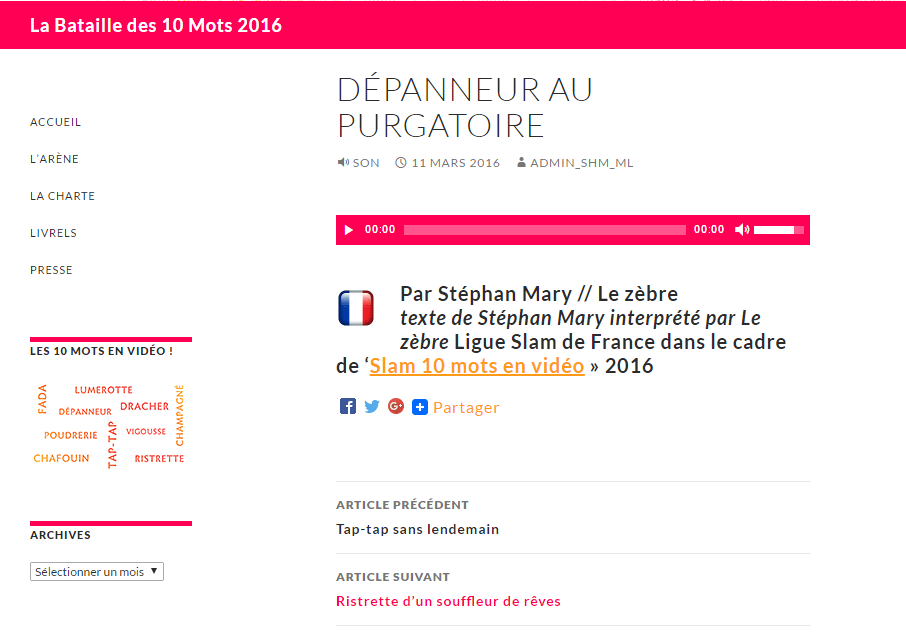The width and height of the screenshot is (906, 632).
Task: Click the SON speaker icon
Action: click(343, 162)
